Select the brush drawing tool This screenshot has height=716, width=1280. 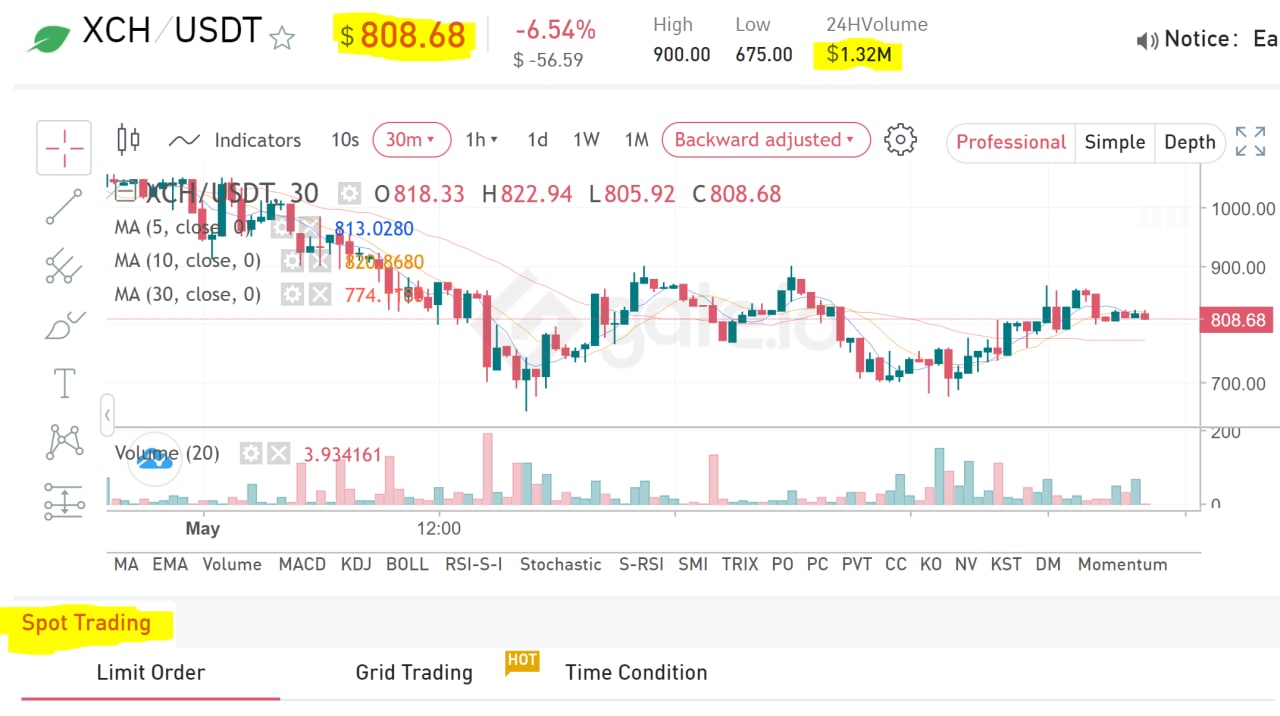click(x=64, y=325)
